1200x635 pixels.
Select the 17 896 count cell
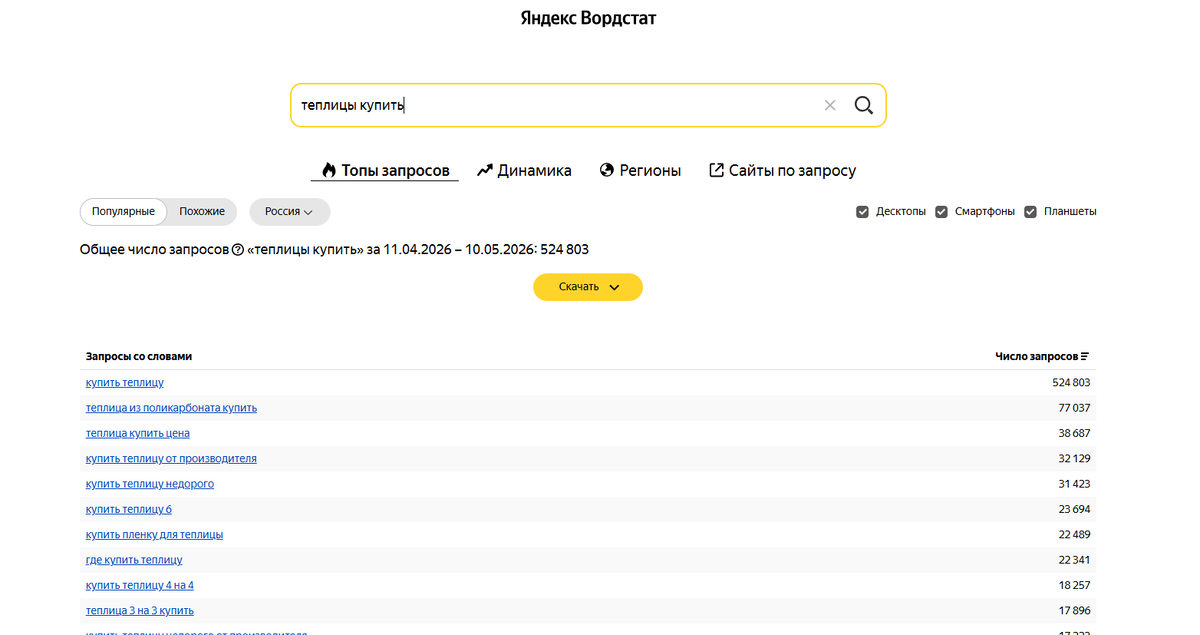pyautogui.click(x=1074, y=610)
